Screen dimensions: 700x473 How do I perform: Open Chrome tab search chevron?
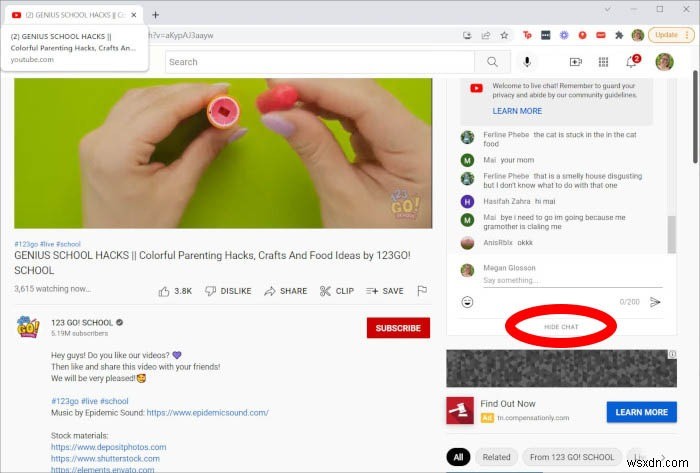click(x=608, y=9)
